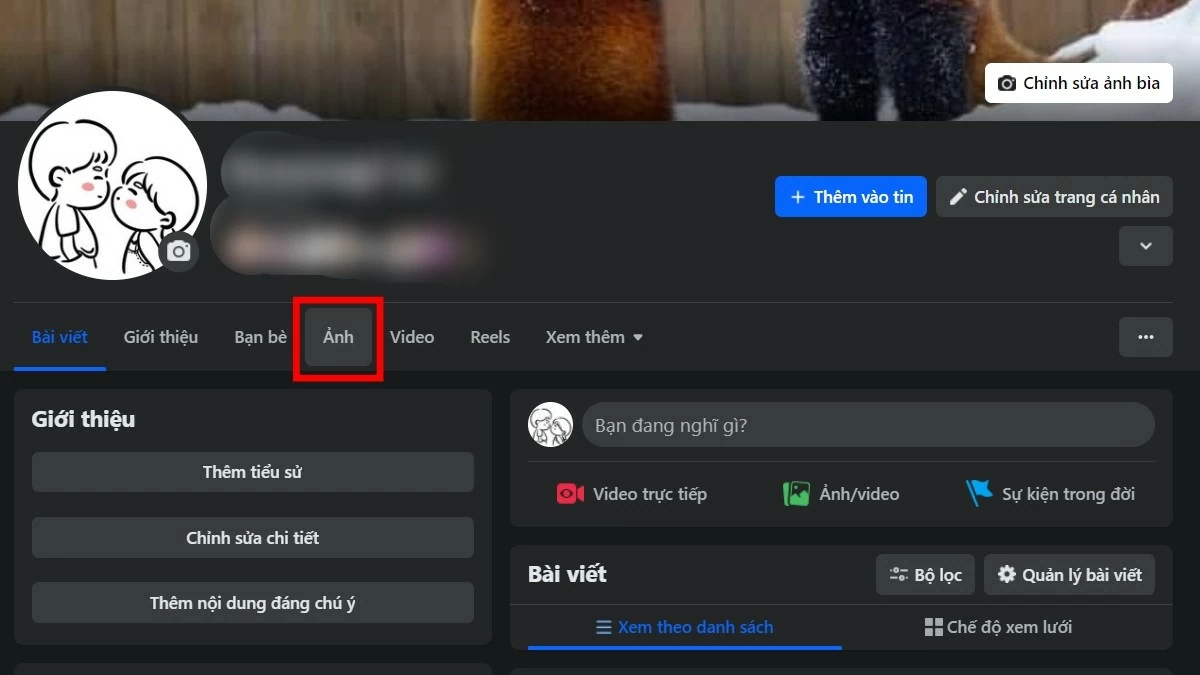Open the Bộ lọc posts filter
The height and width of the screenshot is (675, 1200).
click(x=925, y=574)
